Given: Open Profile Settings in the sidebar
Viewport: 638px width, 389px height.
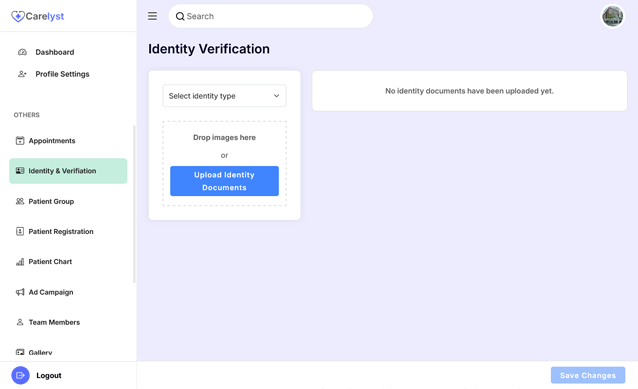Looking at the screenshot, I should pos(62,74).
